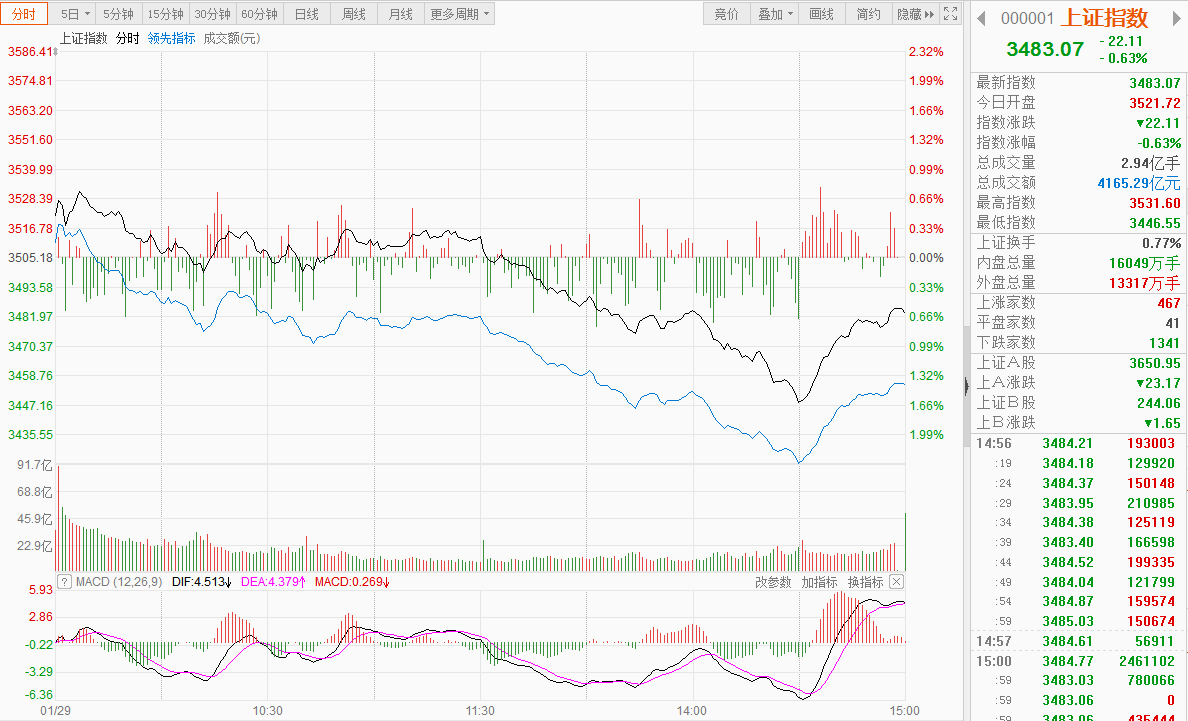Select the 15分钟 chart period
This screenshot has height=721, width=1188.
pos(165,14)
